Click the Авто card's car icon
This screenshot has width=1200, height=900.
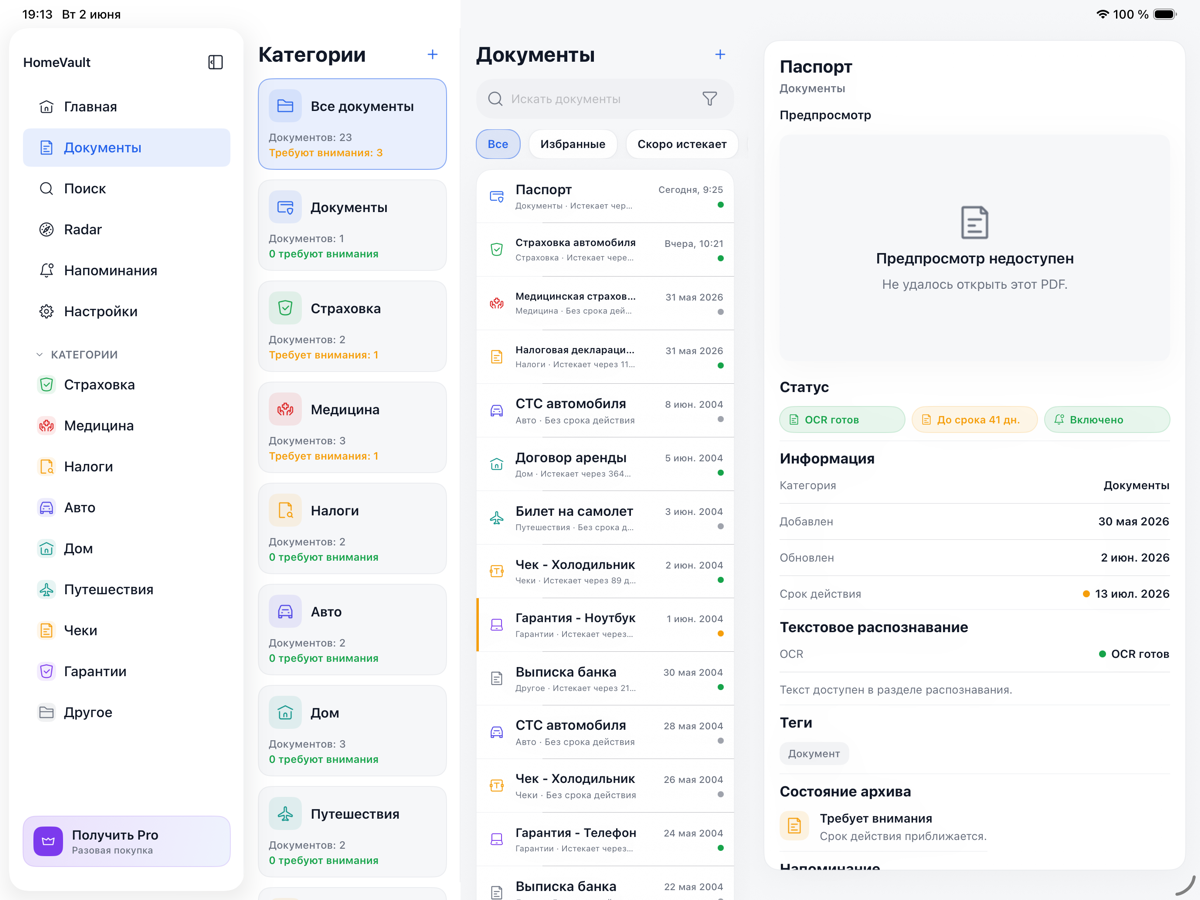pyautogui.click(x=285, y=611)
